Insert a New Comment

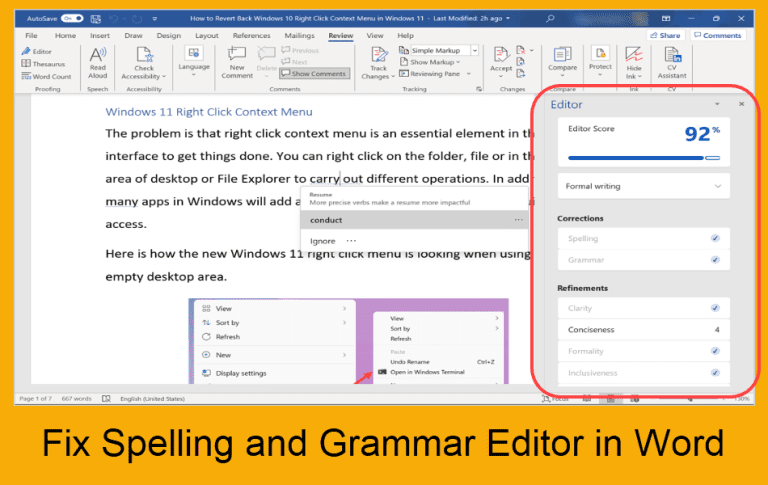pyautogui.click(x=237, y=62)
